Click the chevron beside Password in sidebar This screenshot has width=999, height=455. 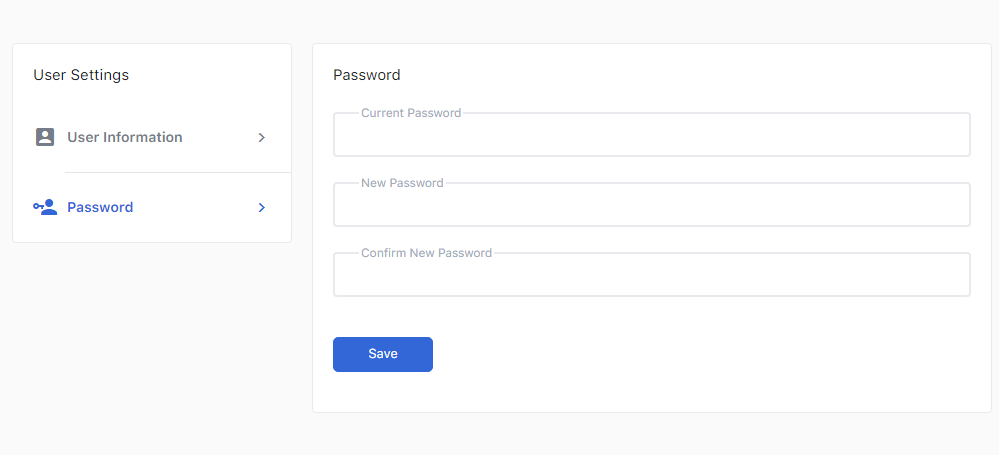point(262,207)
